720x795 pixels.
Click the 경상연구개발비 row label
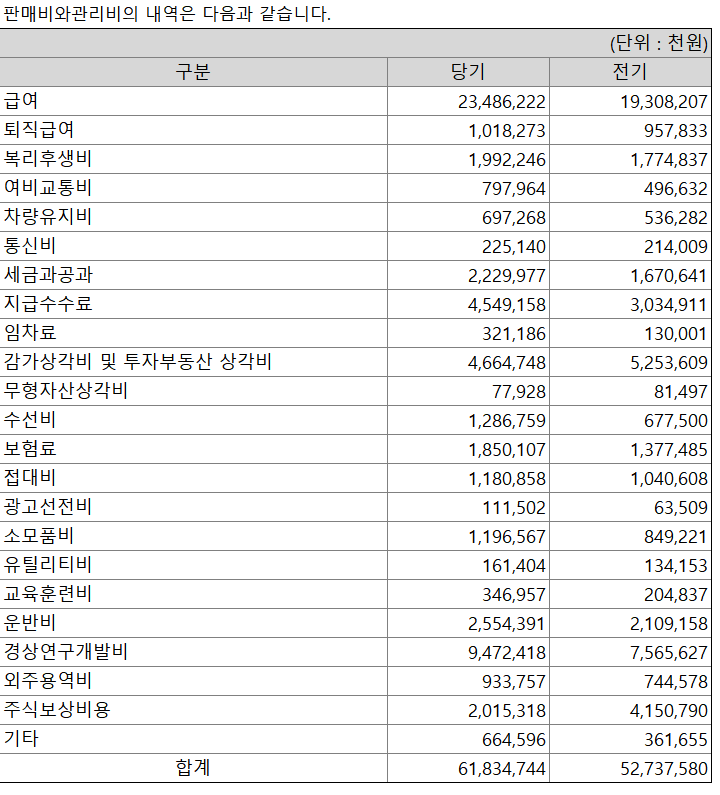point(65,651)
